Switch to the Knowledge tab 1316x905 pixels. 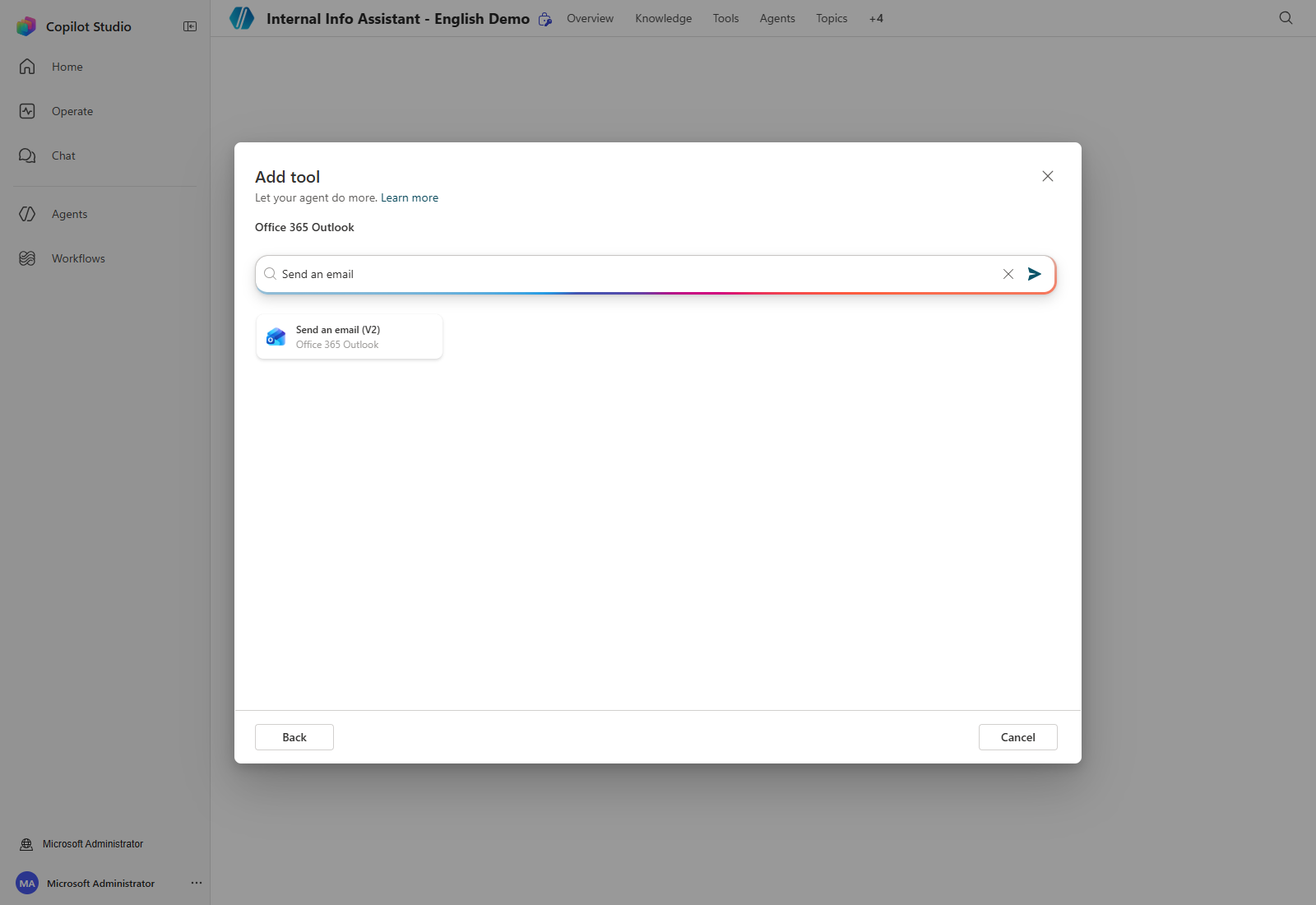(x=664, y=18)
